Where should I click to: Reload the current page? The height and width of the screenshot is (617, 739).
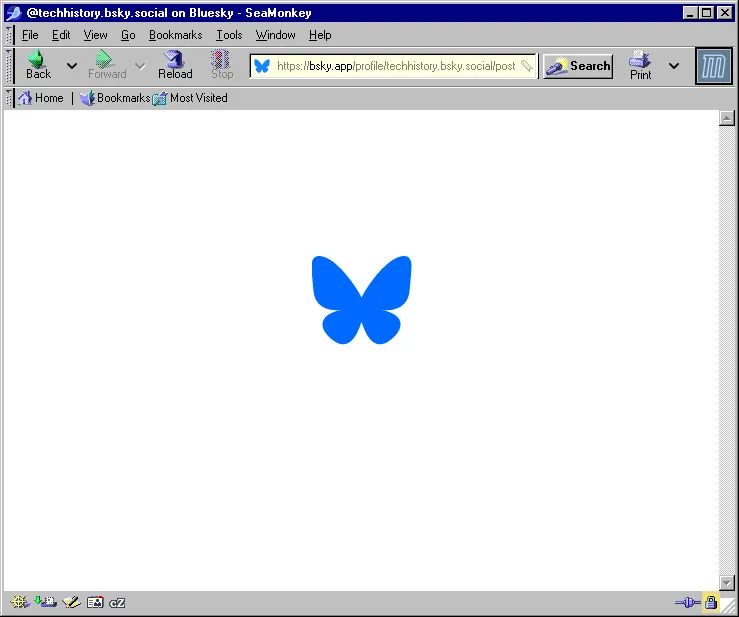[175, 66]
